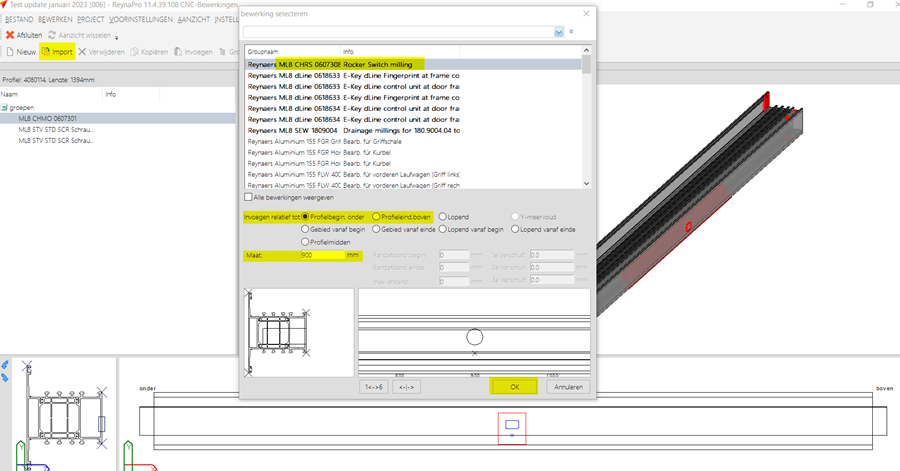Select Rocker Switch milling row
The width and height of the screenshot is (900, 471).
click(x=413, y=64)
